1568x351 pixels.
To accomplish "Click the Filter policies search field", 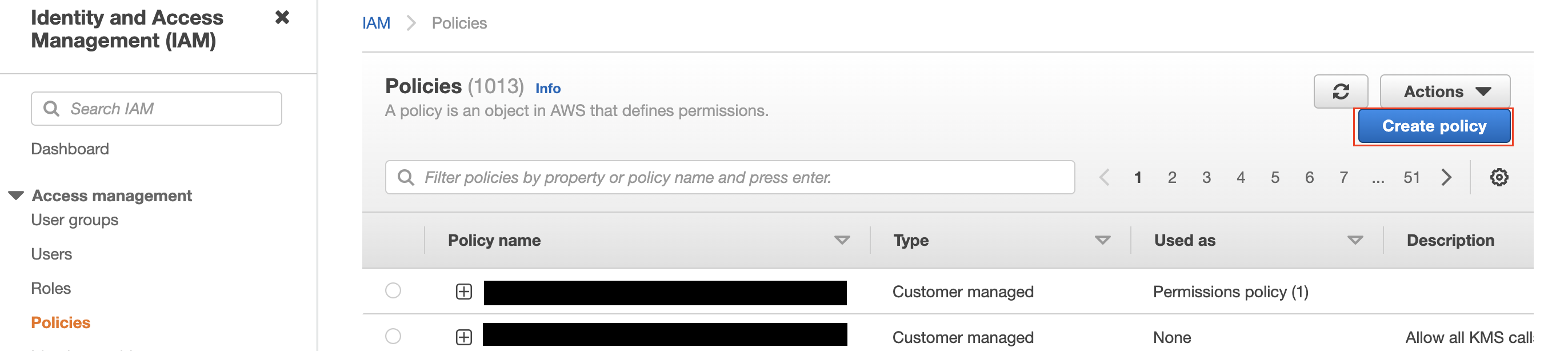I will (730, 177).
